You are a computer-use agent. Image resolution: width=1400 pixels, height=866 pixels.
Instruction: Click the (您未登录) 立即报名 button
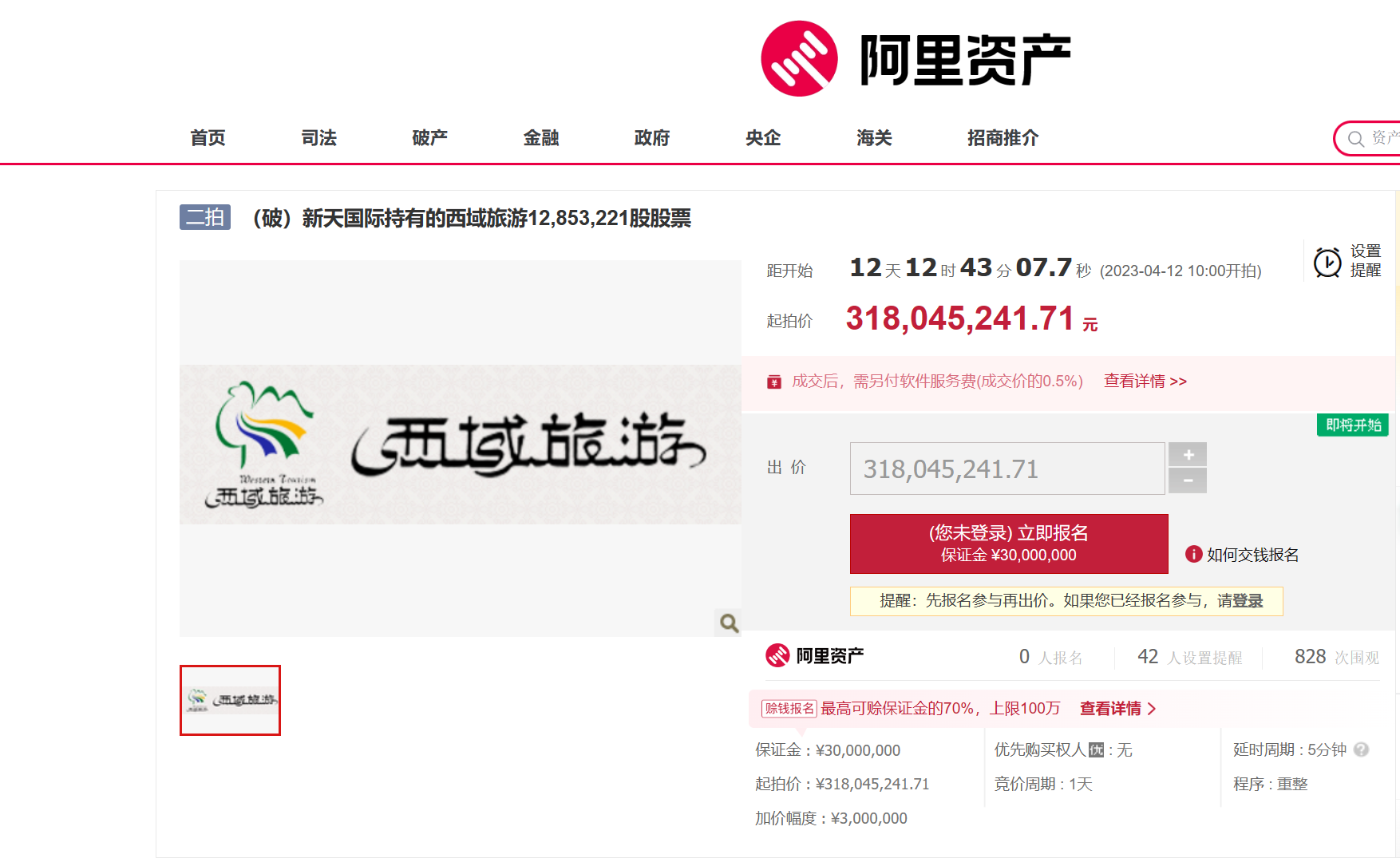[x=1008, y=544]
